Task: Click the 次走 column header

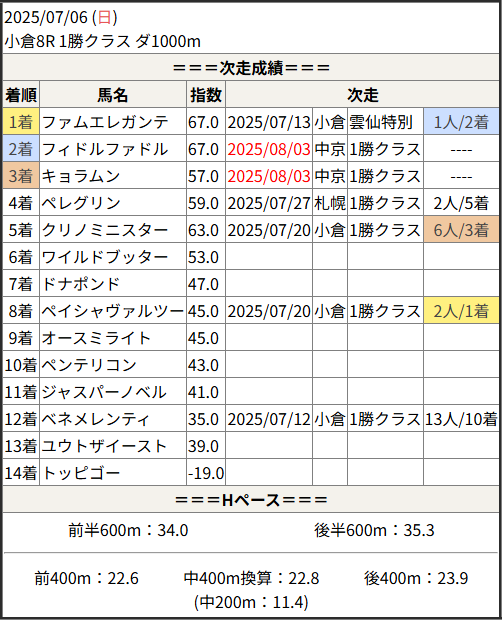Action: click(362, 95)
